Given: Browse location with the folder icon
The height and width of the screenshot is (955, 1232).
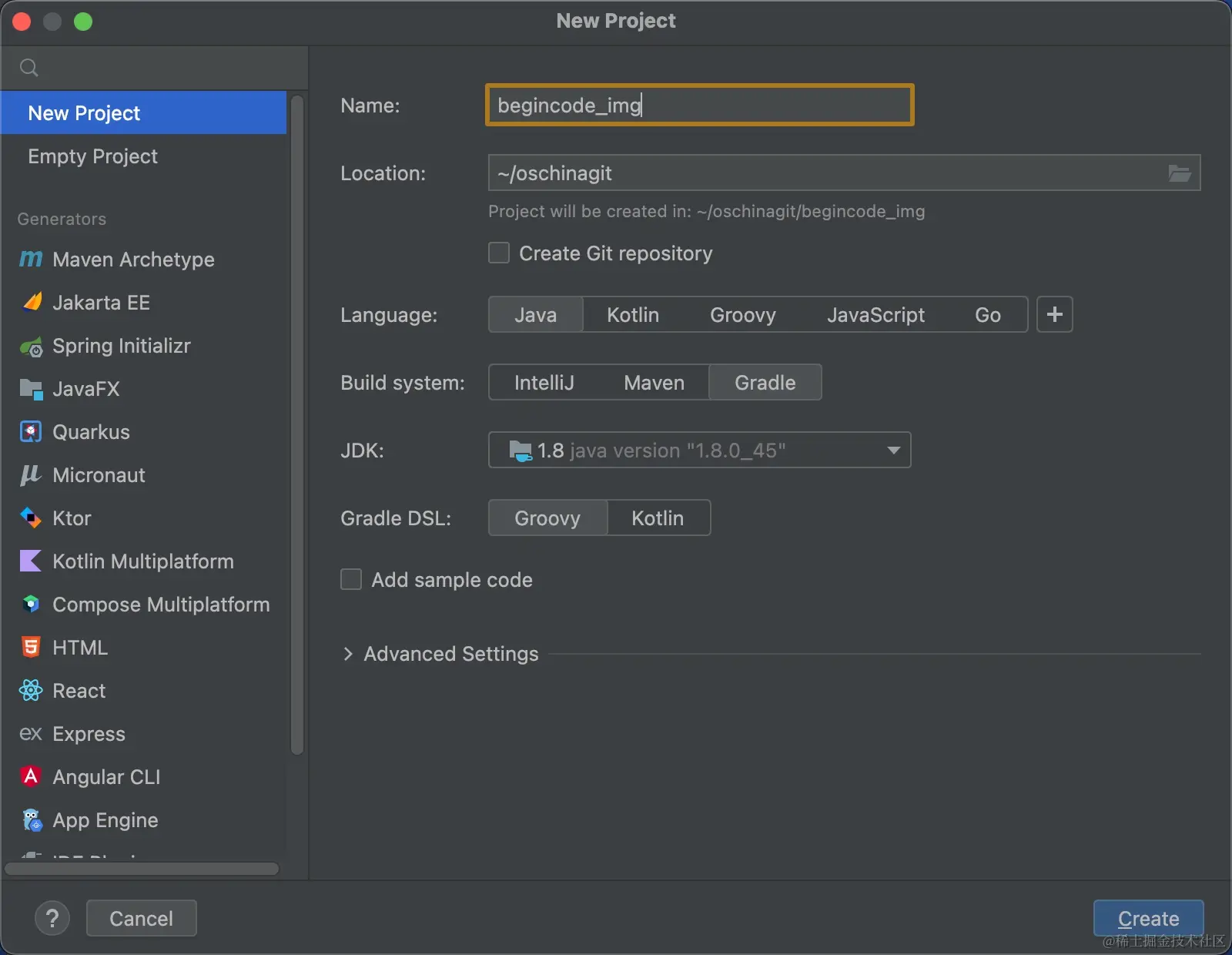Looking at the screenshot, I should click(1179, 173).
